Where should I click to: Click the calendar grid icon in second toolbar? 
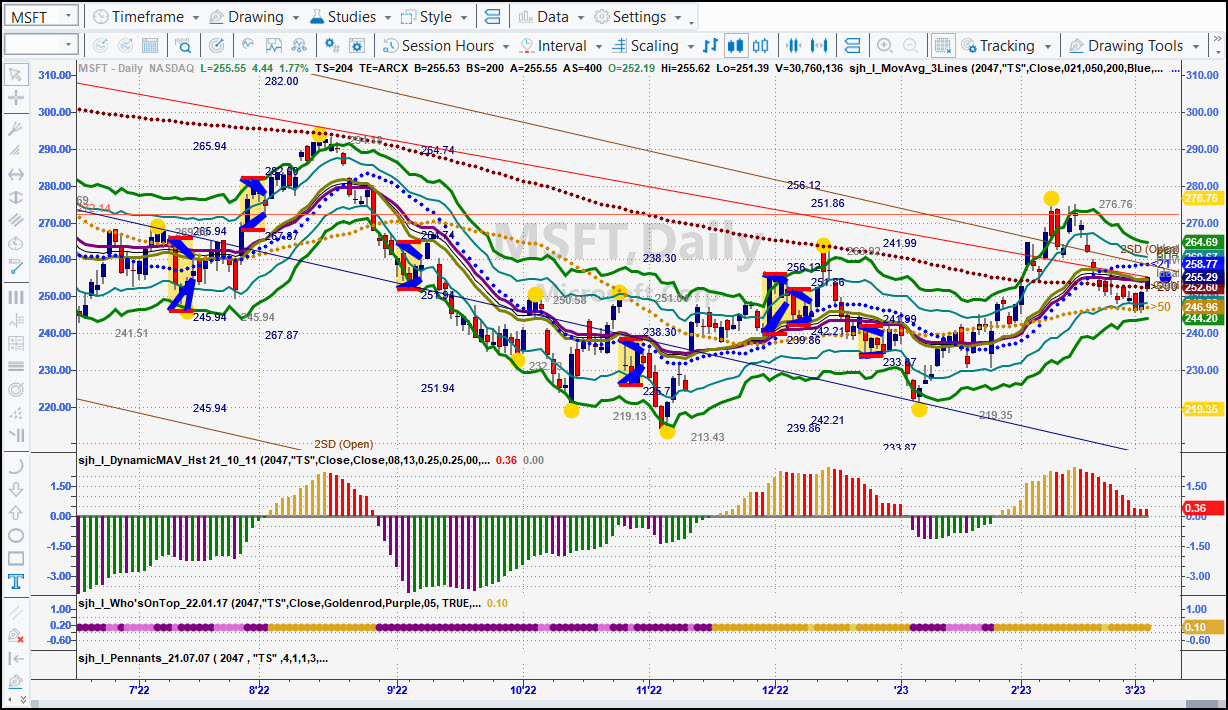150,45
